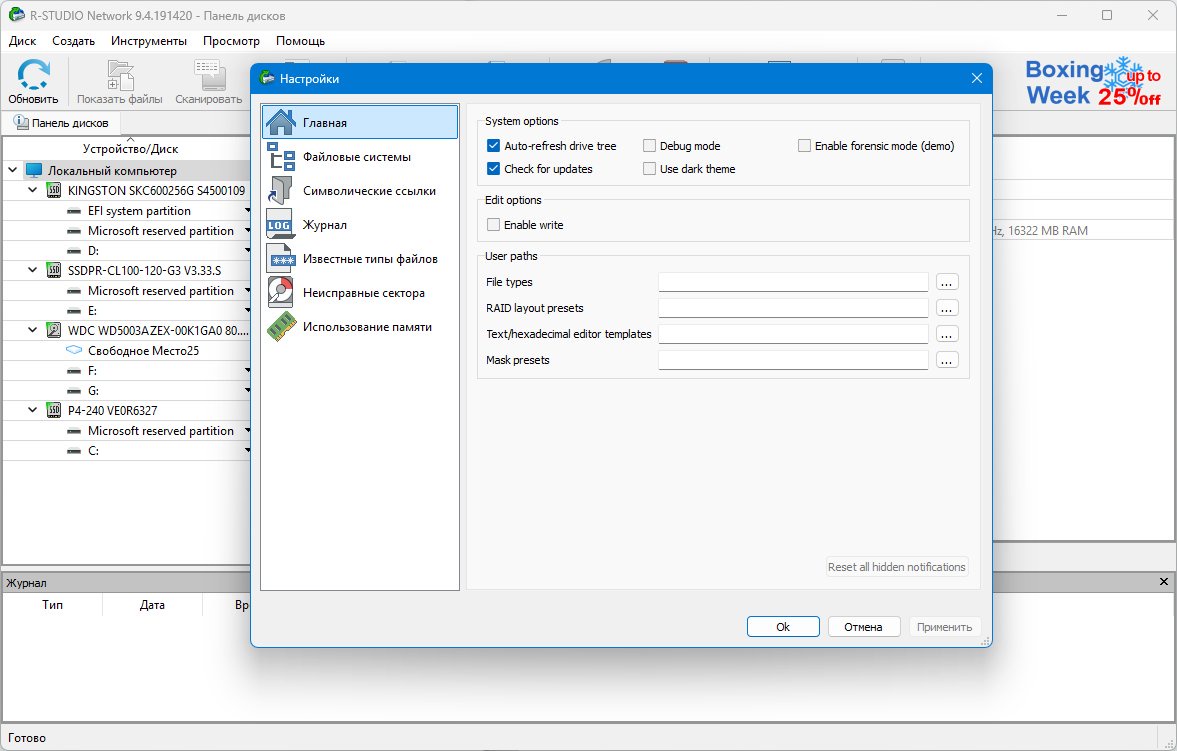1177x751 pixels.
Task: Open the Создать menu
Action: point(74,41)
